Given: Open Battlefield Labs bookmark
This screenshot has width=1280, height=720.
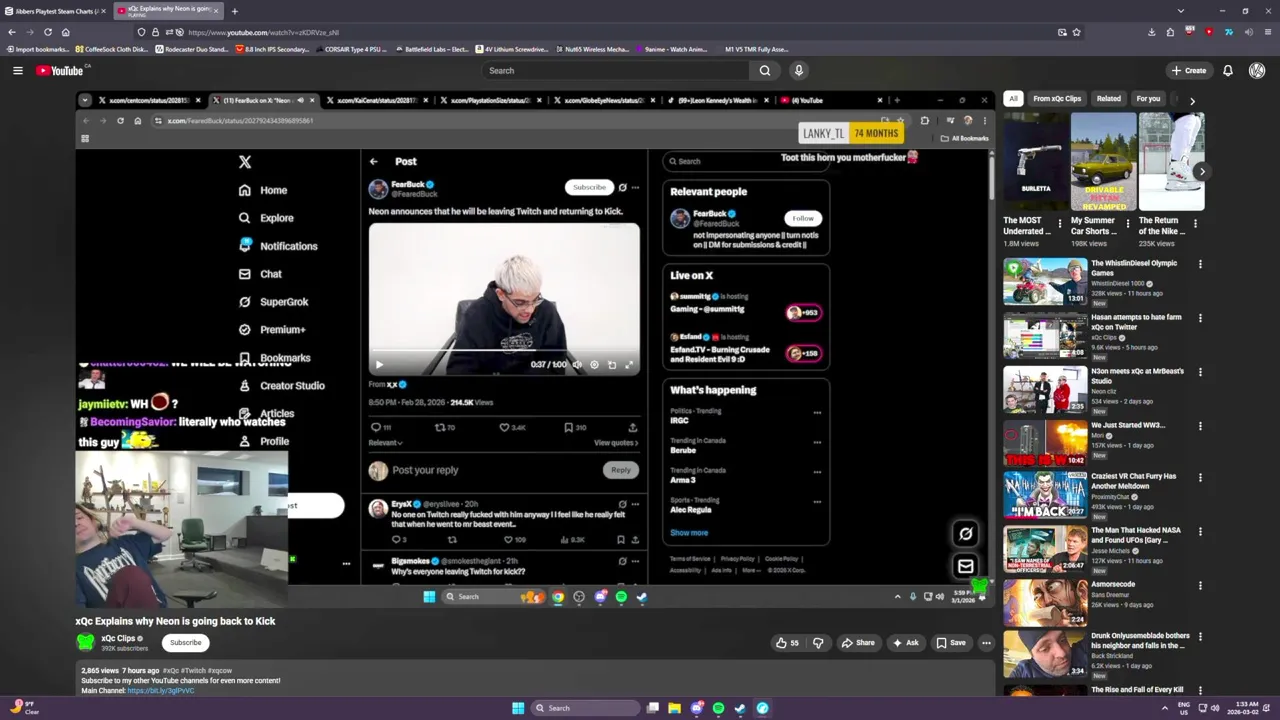Looking at the screenshot, I should tap(431, 49).
